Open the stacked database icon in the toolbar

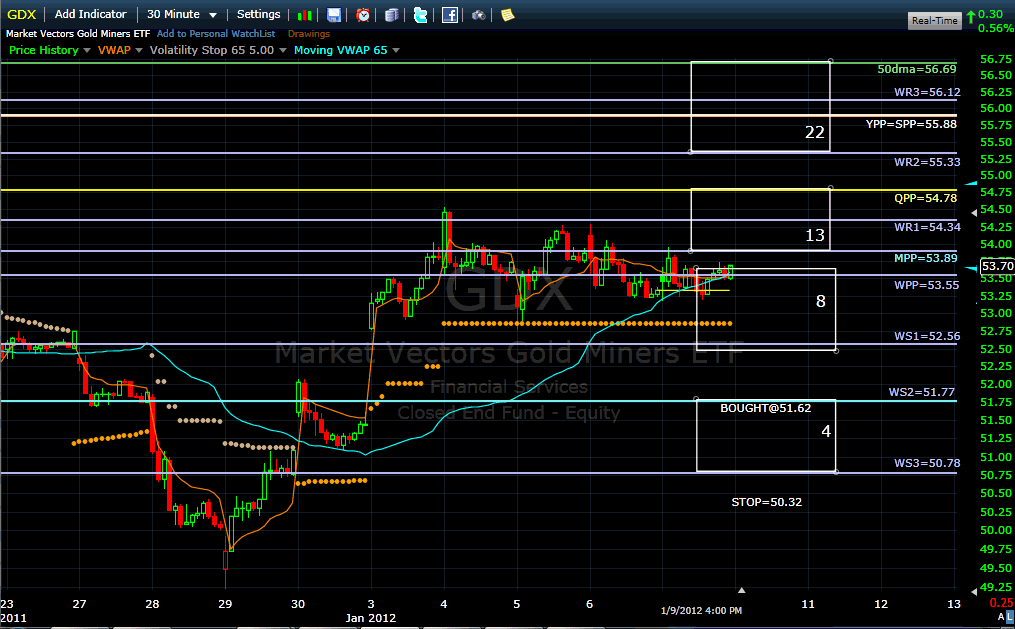392,15
